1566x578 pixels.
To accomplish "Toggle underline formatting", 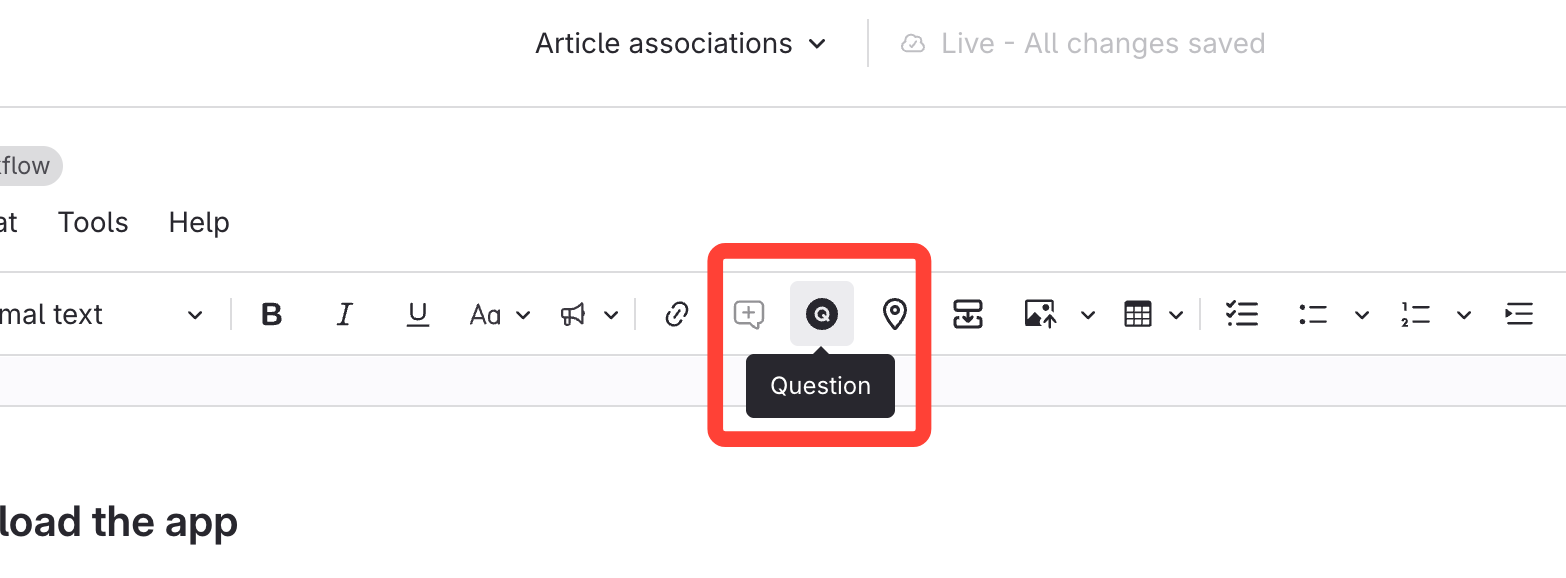I will coord(418,315).
